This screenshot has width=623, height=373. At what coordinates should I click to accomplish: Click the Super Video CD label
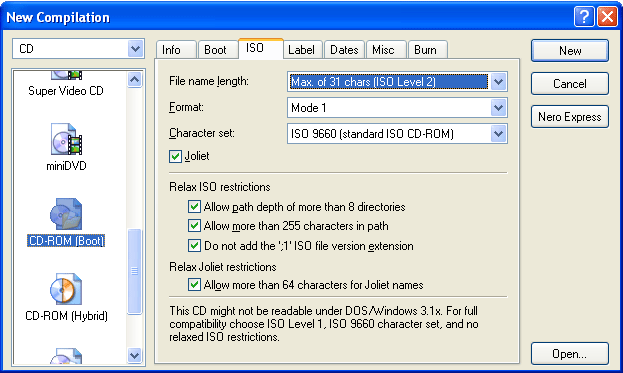click(x=66, y=91)
